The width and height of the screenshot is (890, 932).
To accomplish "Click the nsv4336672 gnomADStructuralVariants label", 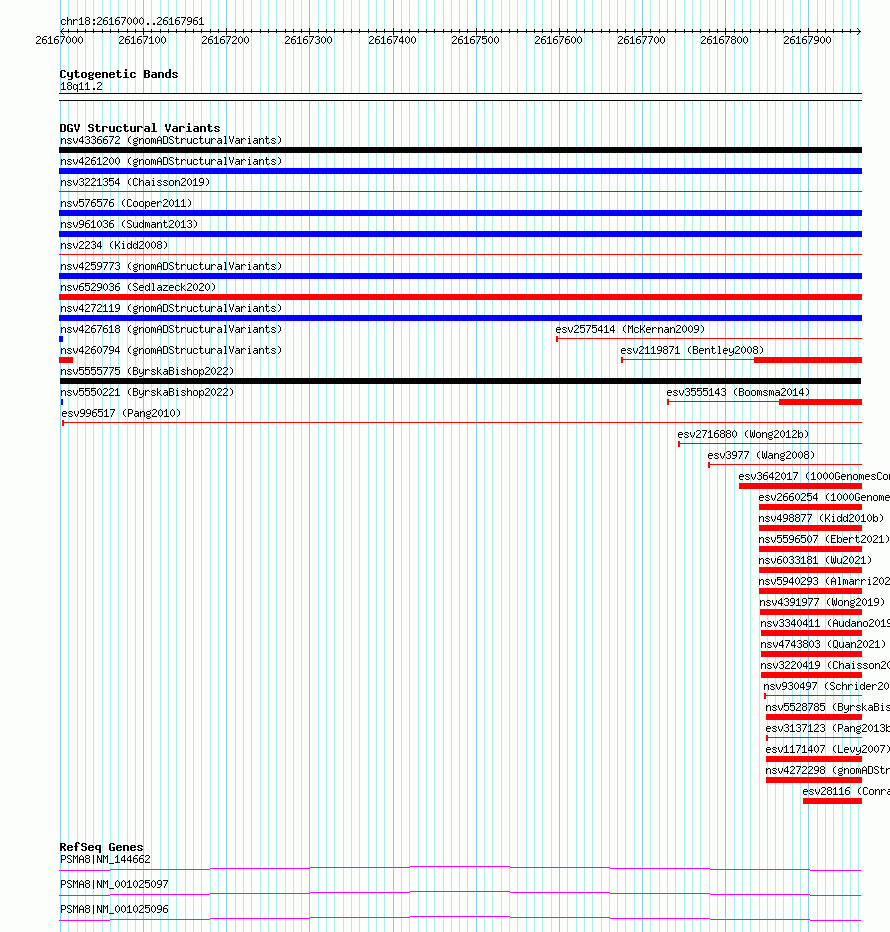I will (171, 140).
